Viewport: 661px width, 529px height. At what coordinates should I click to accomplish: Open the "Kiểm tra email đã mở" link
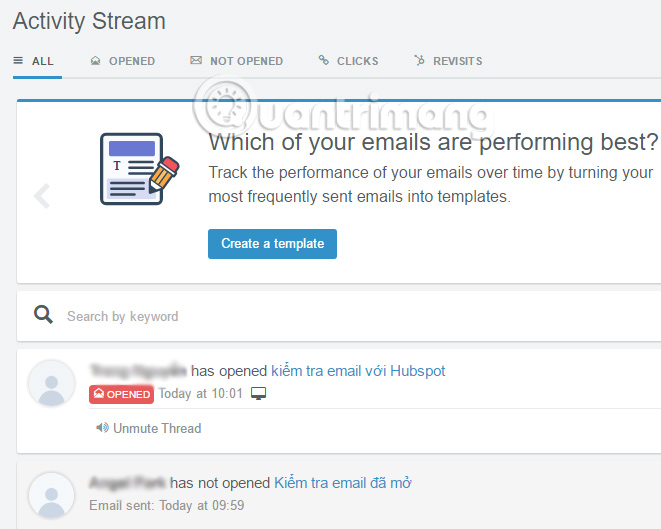(343, 483)
